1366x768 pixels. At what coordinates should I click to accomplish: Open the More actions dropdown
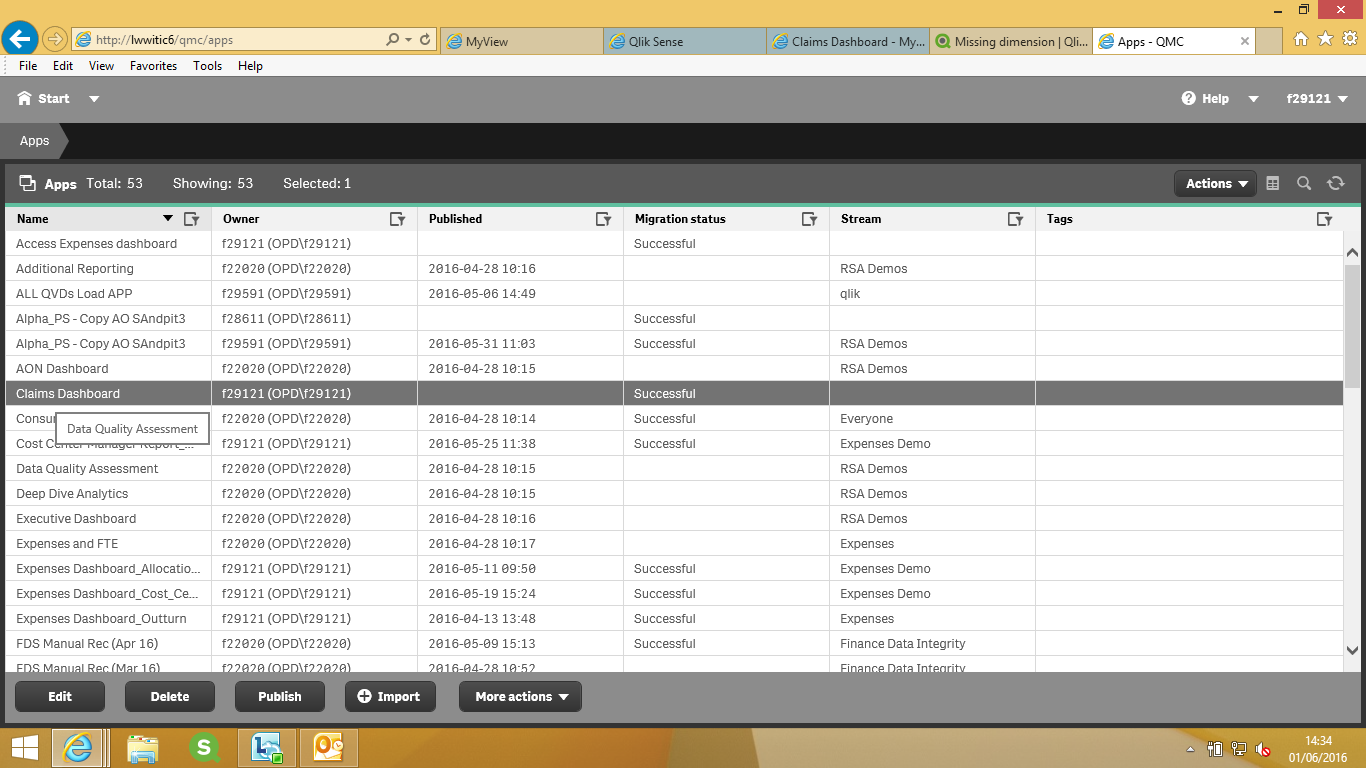tap(520, 697)
